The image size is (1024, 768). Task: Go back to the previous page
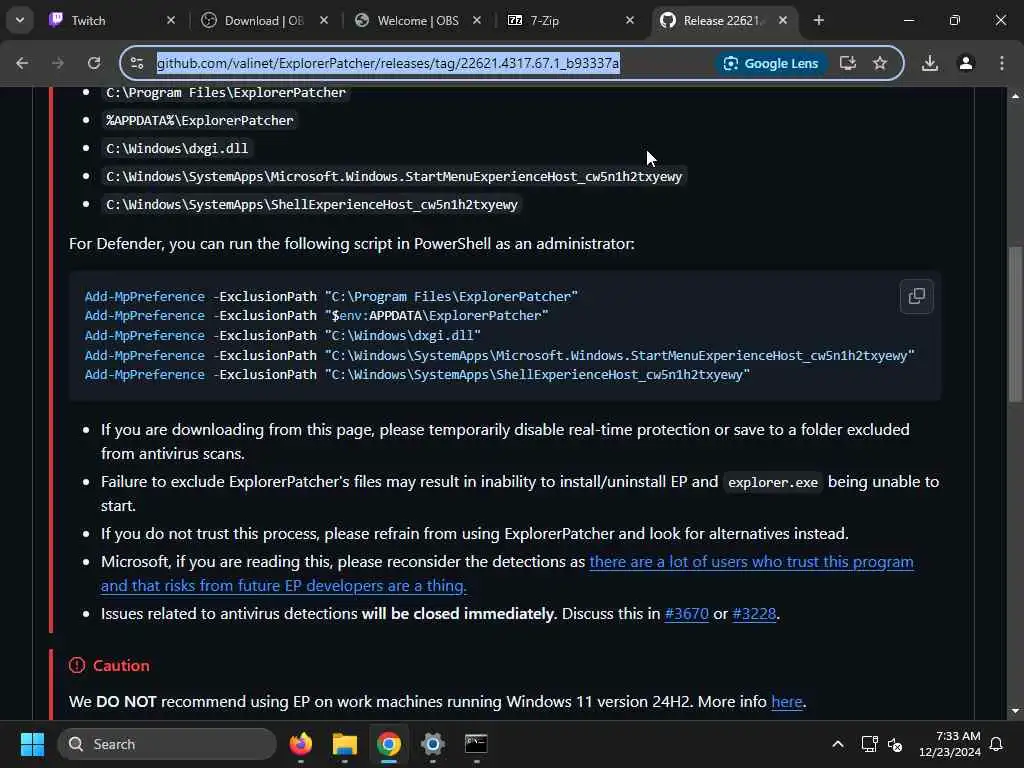click(x=22, y=63)
